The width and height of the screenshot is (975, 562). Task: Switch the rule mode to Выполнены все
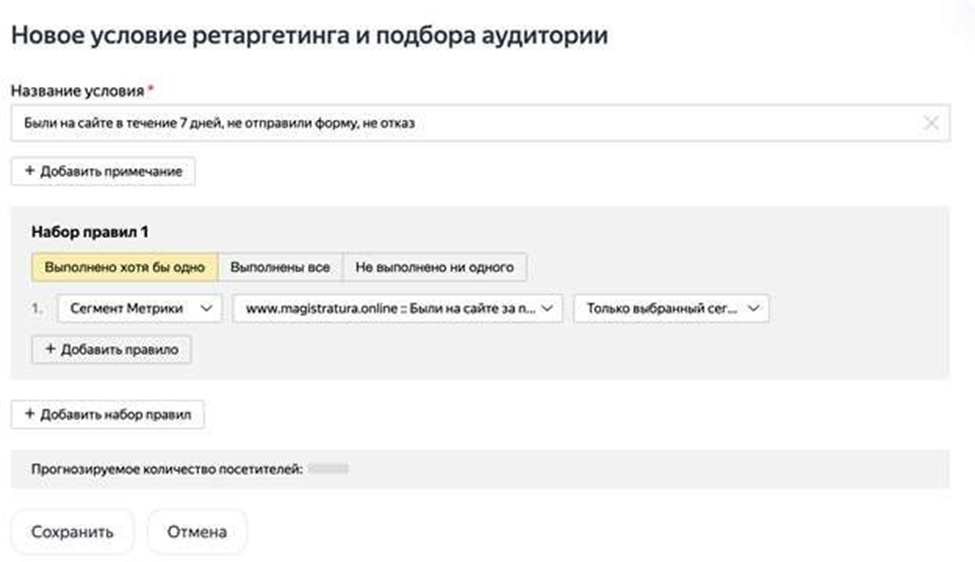coord(280,268)
